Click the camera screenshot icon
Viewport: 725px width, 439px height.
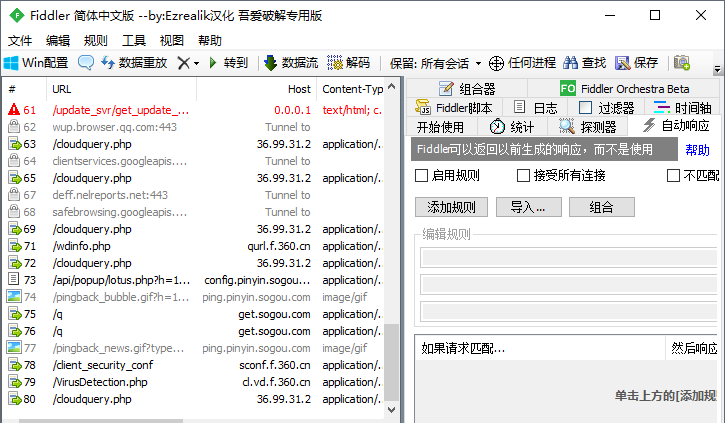tap(682, 62)
